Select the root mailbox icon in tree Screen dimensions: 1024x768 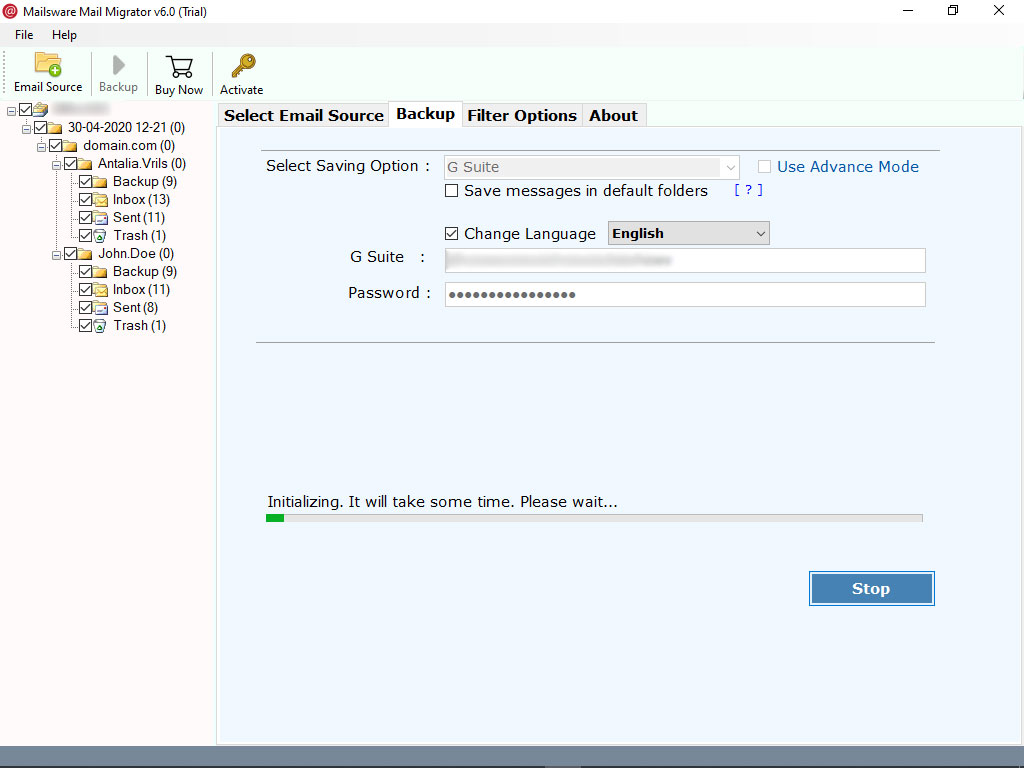pos(40,109)
